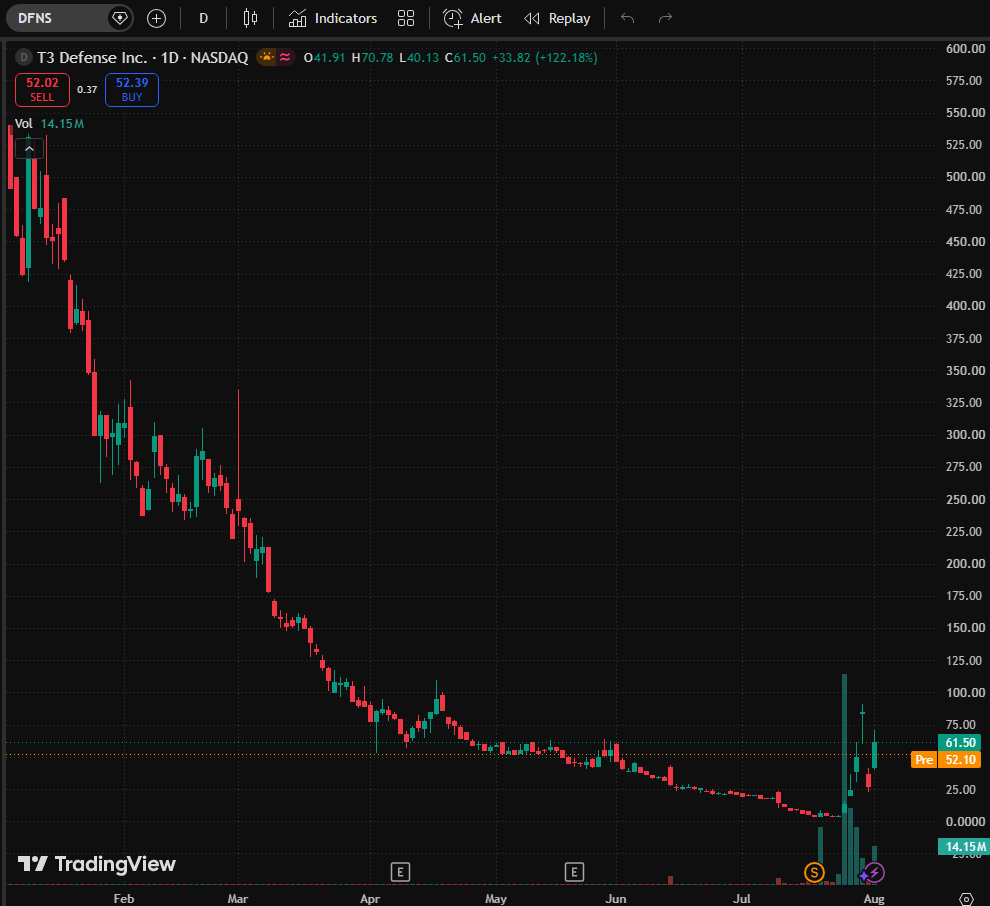Click the pink approximation data-mode icon

[285, 57]
